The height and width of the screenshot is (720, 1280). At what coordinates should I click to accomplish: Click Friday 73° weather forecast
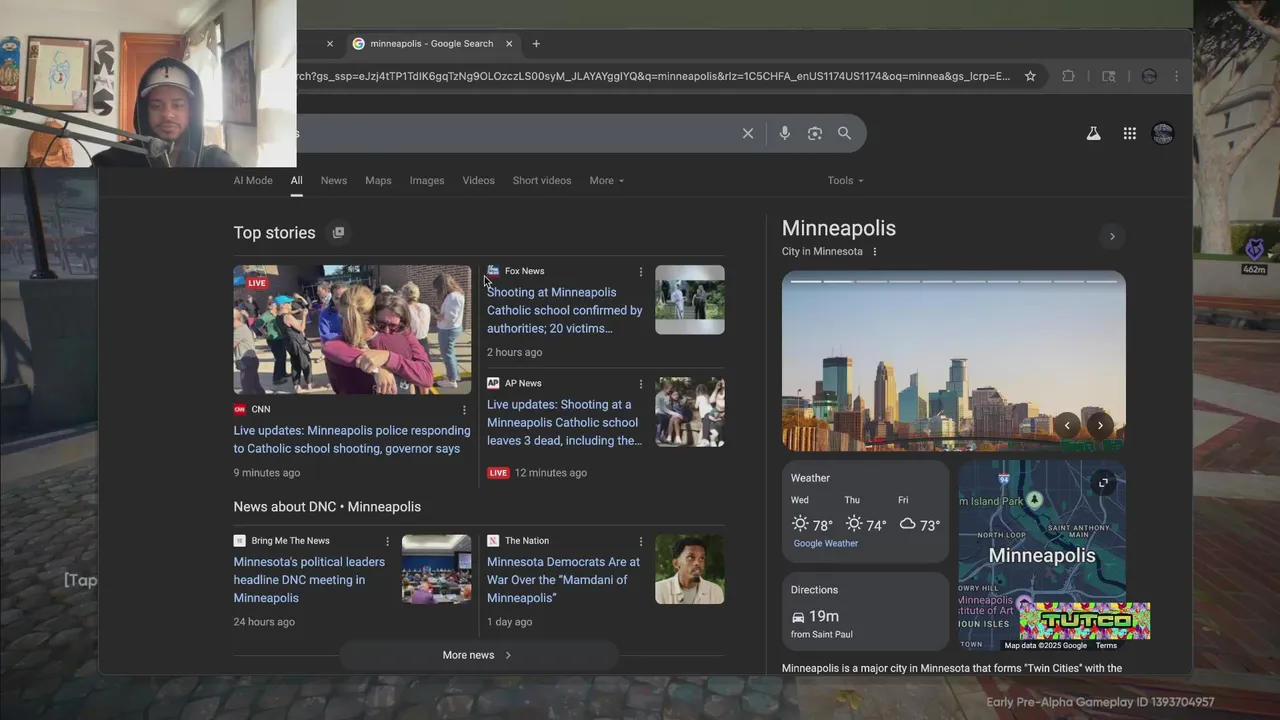coord(919,517)
